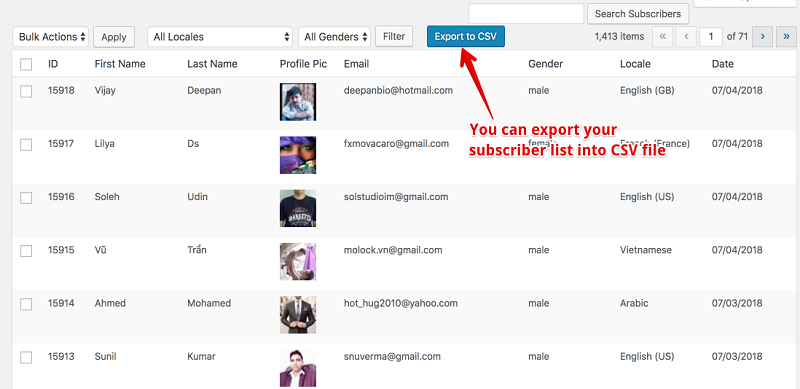This screenshot has width=800, height=389.
Task: Click email deepanbio@hotmail.com
Action: (398, 91)
